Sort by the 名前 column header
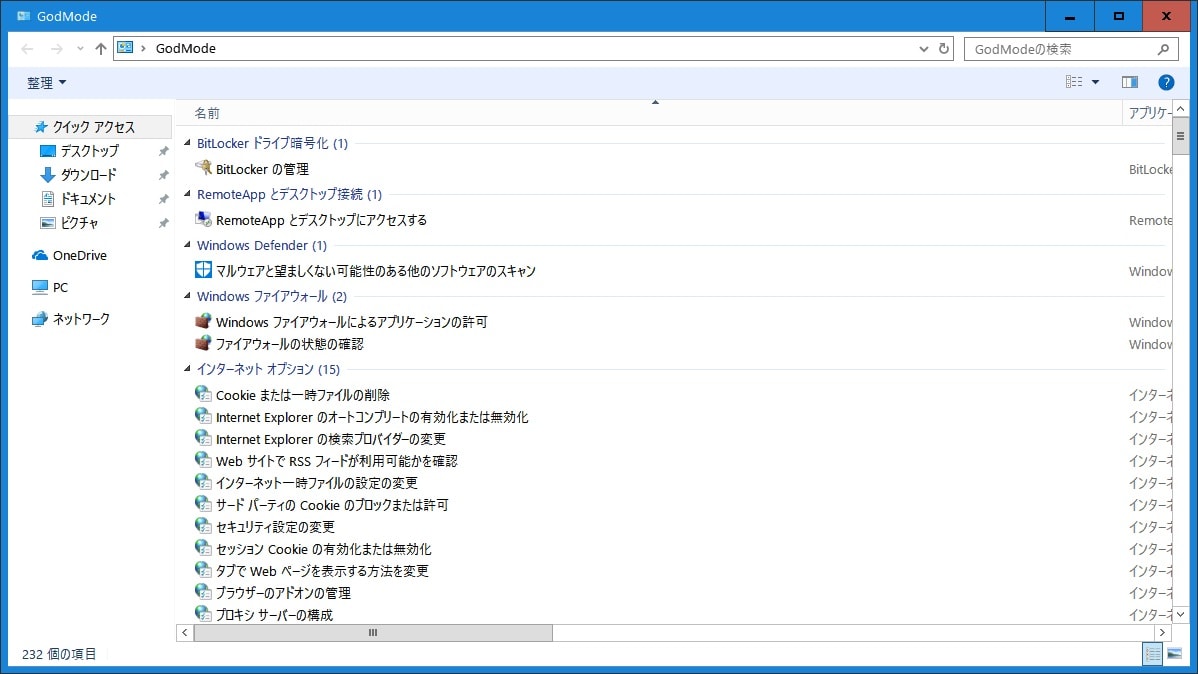The height and width of the screenshot is (674, 1198). pos(207,113)
